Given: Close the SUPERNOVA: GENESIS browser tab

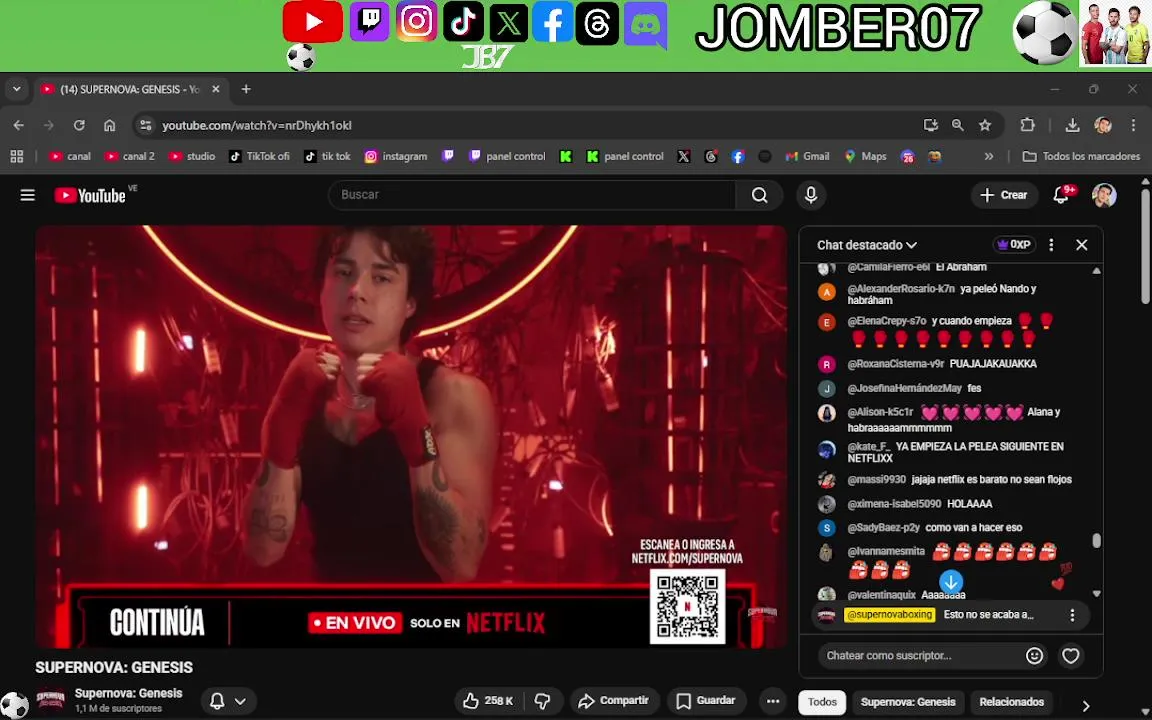Looking at the screenshot, I should click(216, 89).
